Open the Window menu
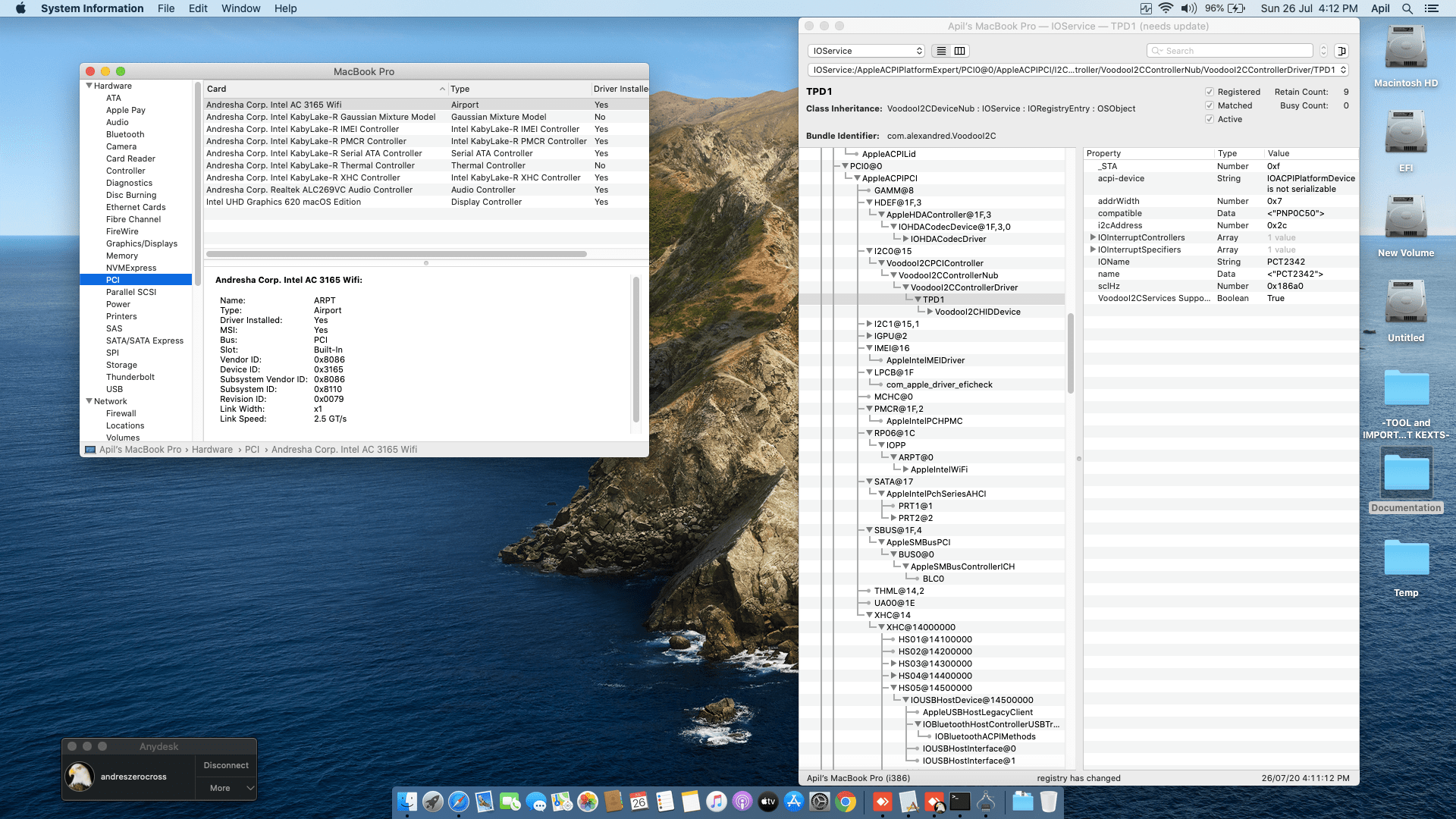 click(x=240, y=8)
